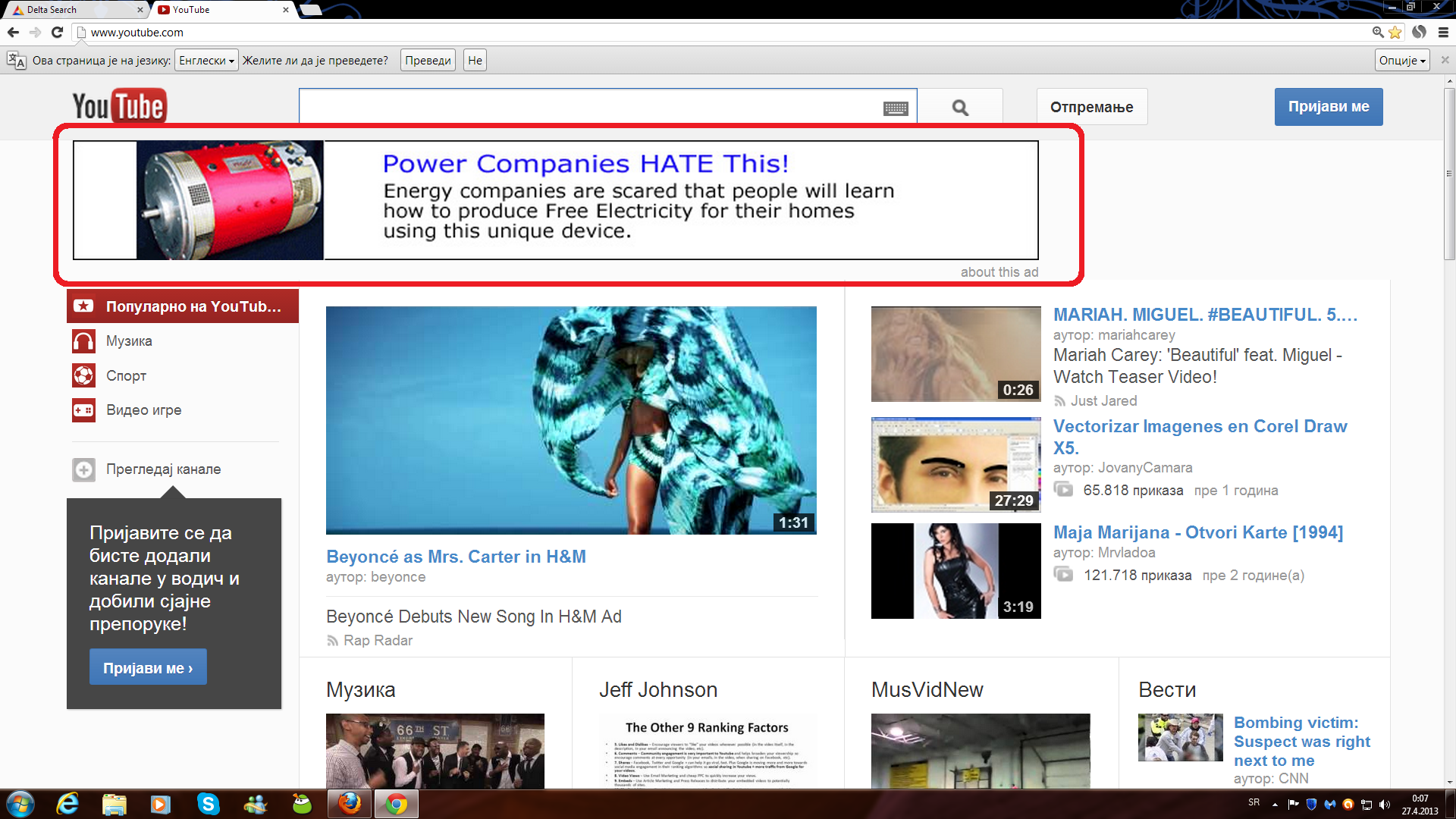
Task: Open Firefox from the Windows taskbar
Action: point(349,803)
